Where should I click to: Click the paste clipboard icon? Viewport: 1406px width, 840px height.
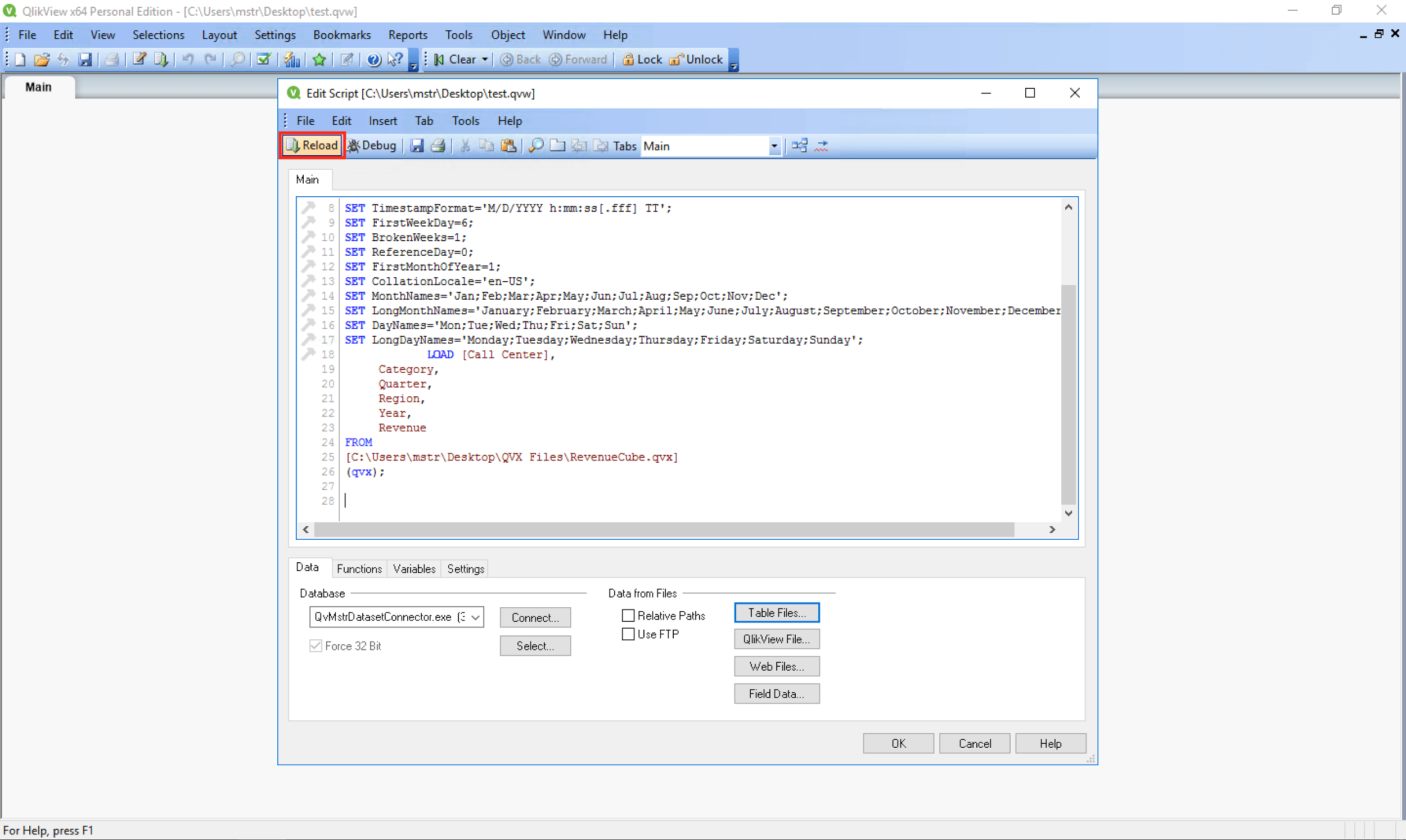pos(508,146)
